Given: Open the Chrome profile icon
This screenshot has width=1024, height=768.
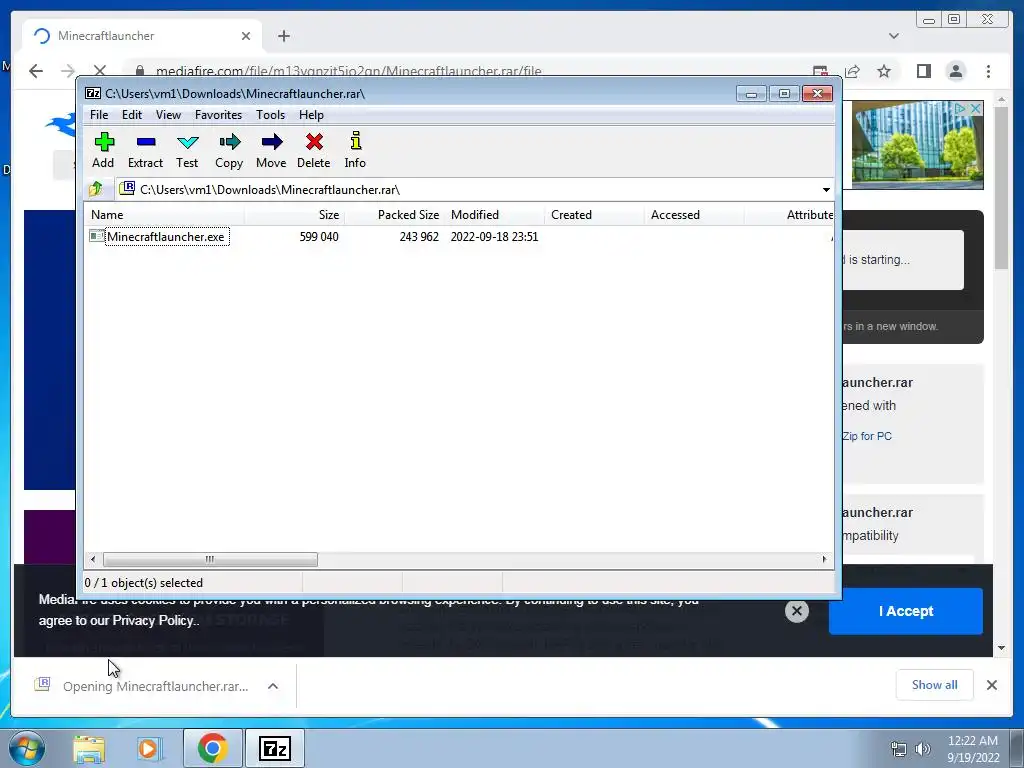Looking at the screenshot, I should click(x=956, y=71).
